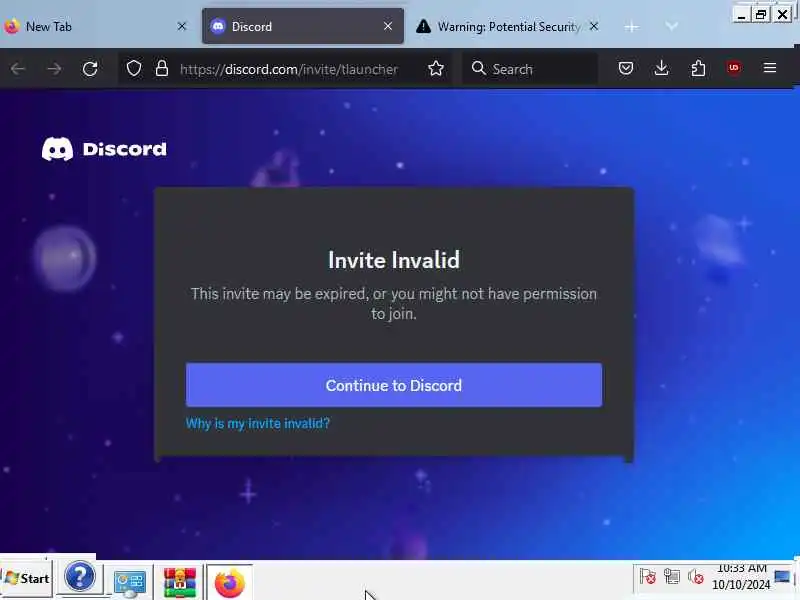Launch WinRAR from the taskbar

click(180, 582)
